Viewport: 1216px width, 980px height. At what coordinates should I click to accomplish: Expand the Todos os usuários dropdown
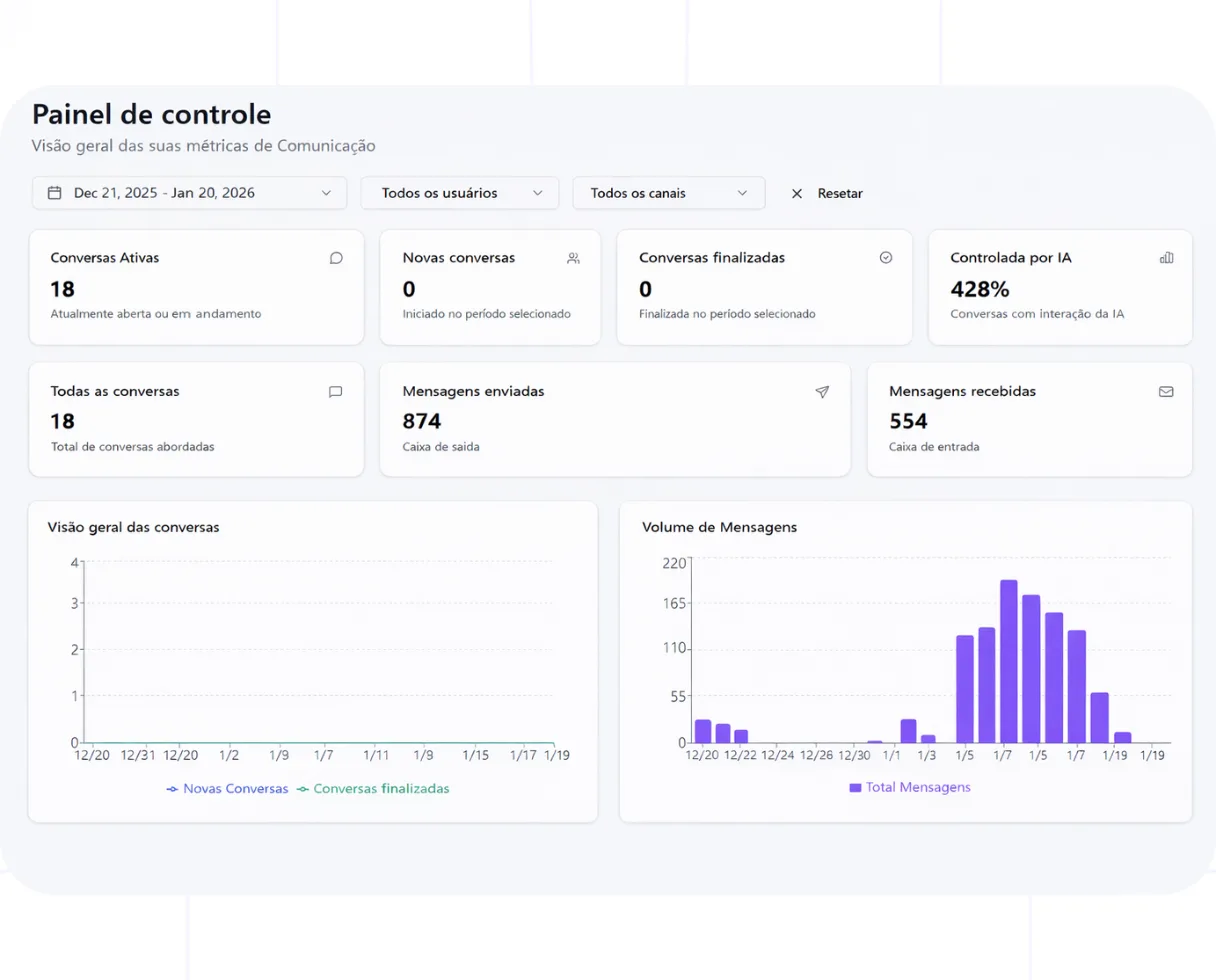click(x=460, y=193)
